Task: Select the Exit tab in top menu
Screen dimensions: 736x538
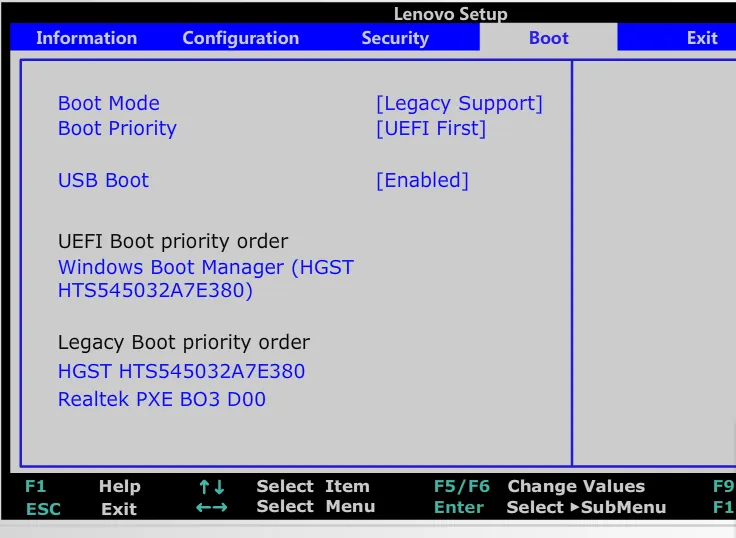Action: (x=702, y=38)
